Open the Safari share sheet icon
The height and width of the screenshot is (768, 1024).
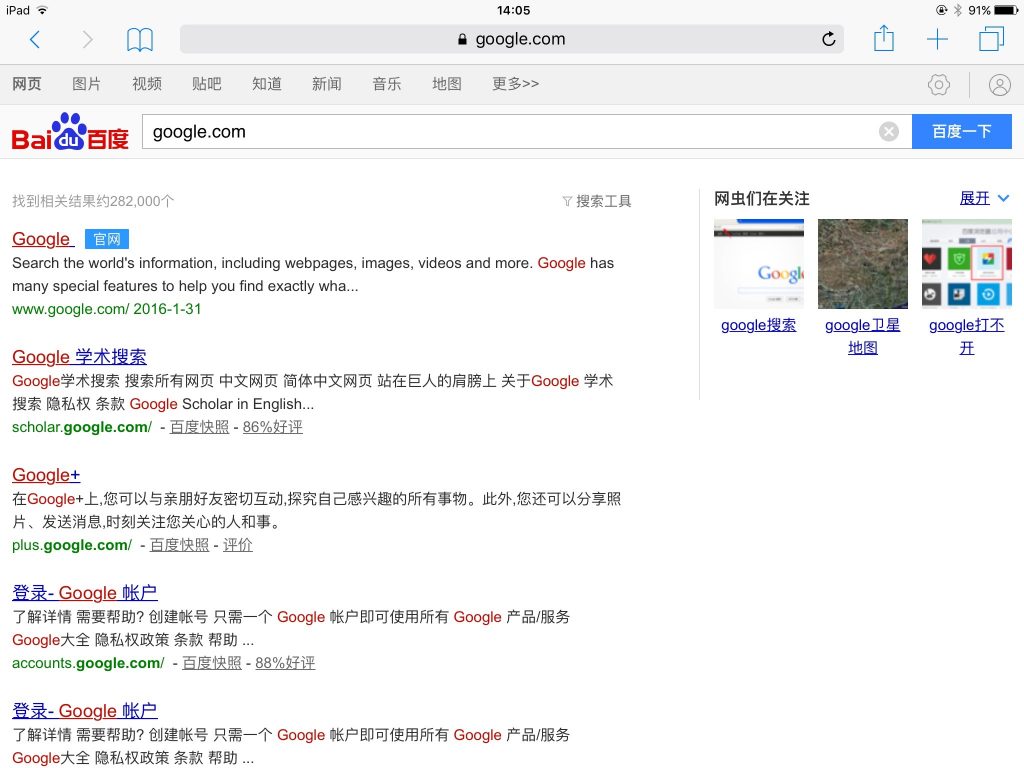tap(884, 38)
